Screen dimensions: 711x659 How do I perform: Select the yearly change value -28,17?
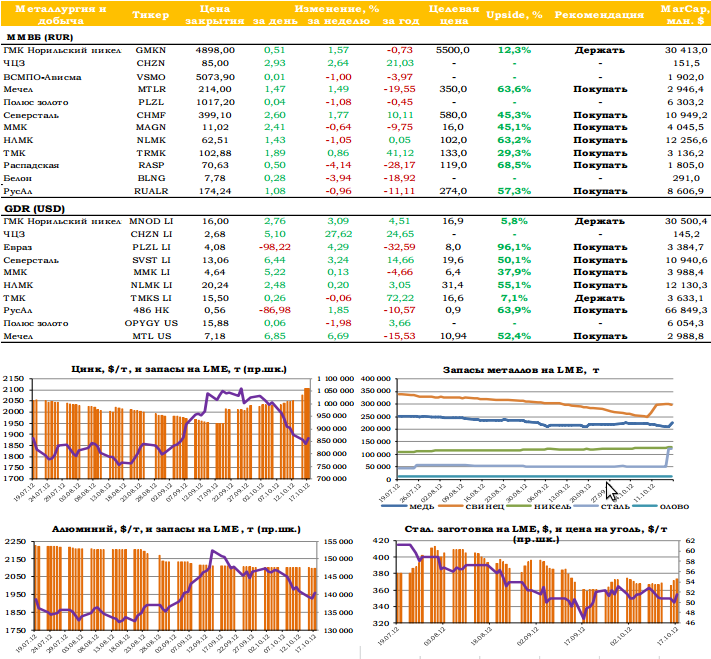399,166
